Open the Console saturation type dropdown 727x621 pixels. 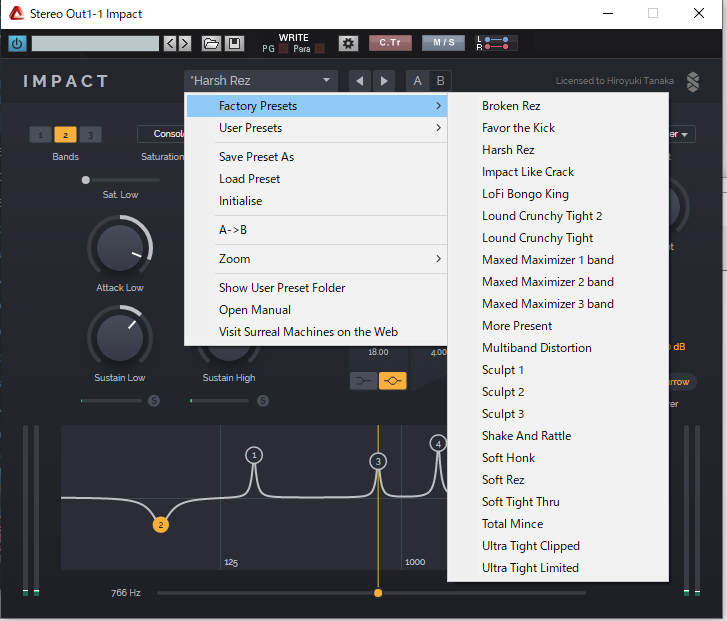tap(161, 134)
